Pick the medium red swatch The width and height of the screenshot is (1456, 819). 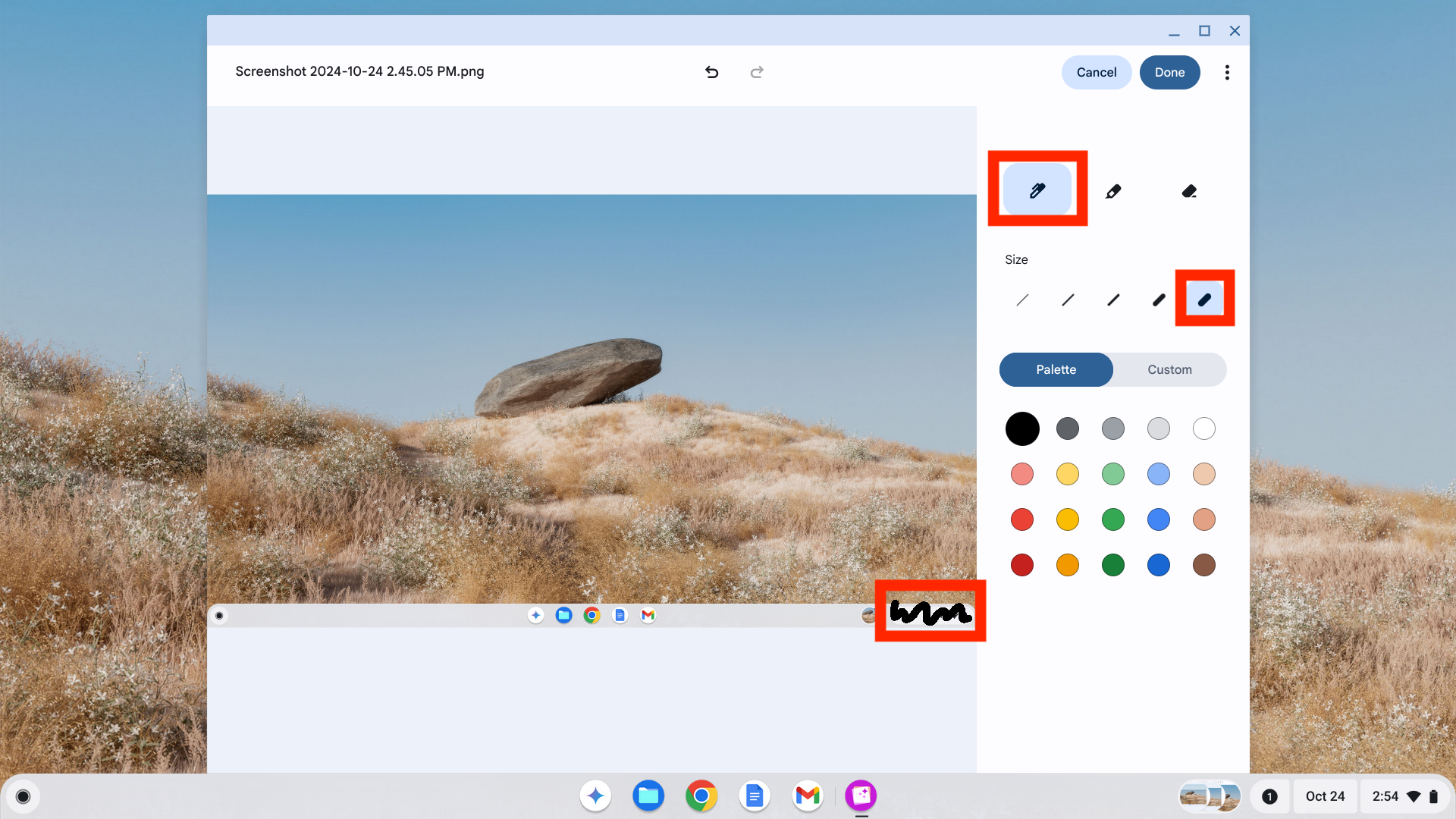coord(1022,519)
